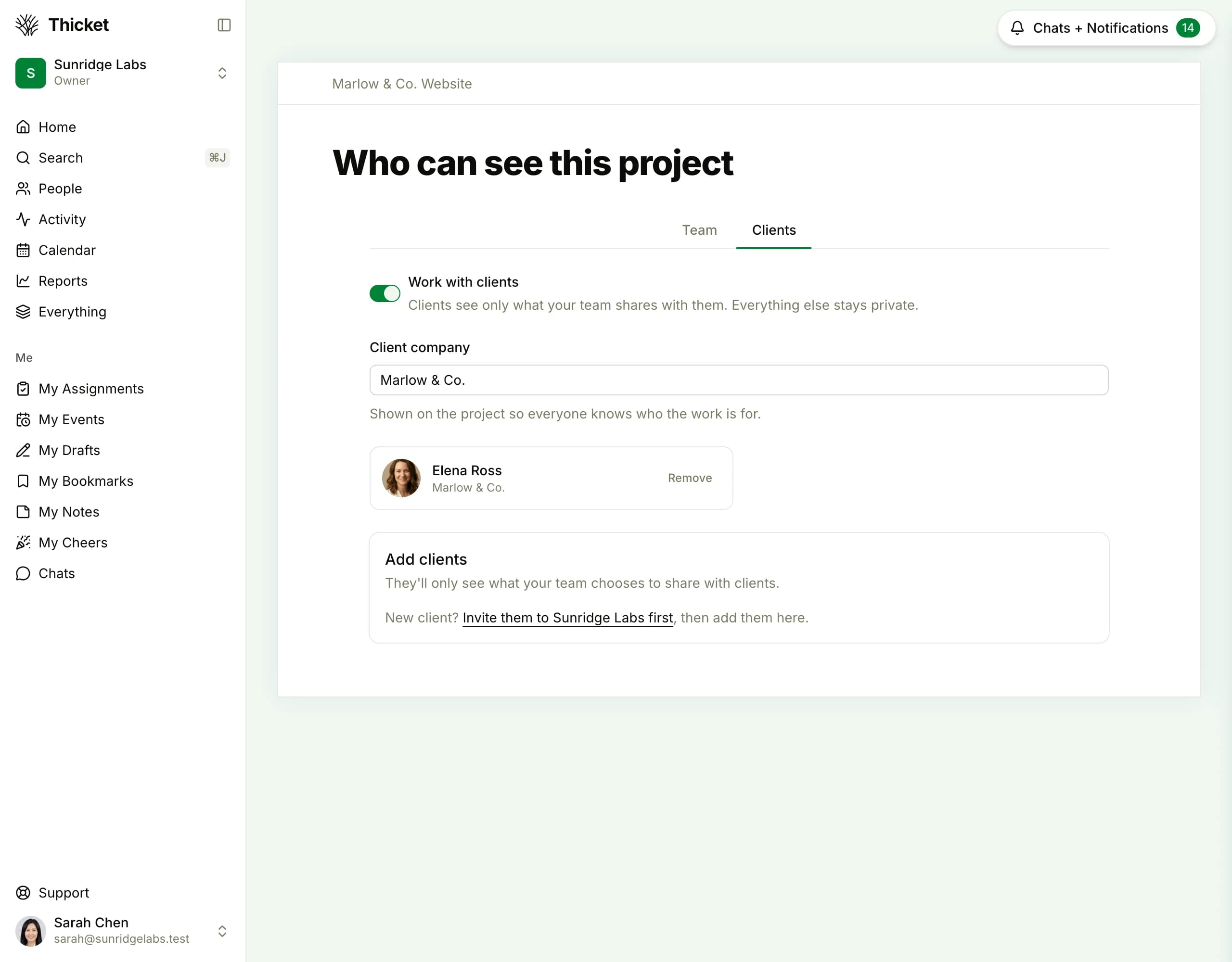1232x962 pixels.
Task: Collapse the sidebar panel icon
Action: click(224, 25)
